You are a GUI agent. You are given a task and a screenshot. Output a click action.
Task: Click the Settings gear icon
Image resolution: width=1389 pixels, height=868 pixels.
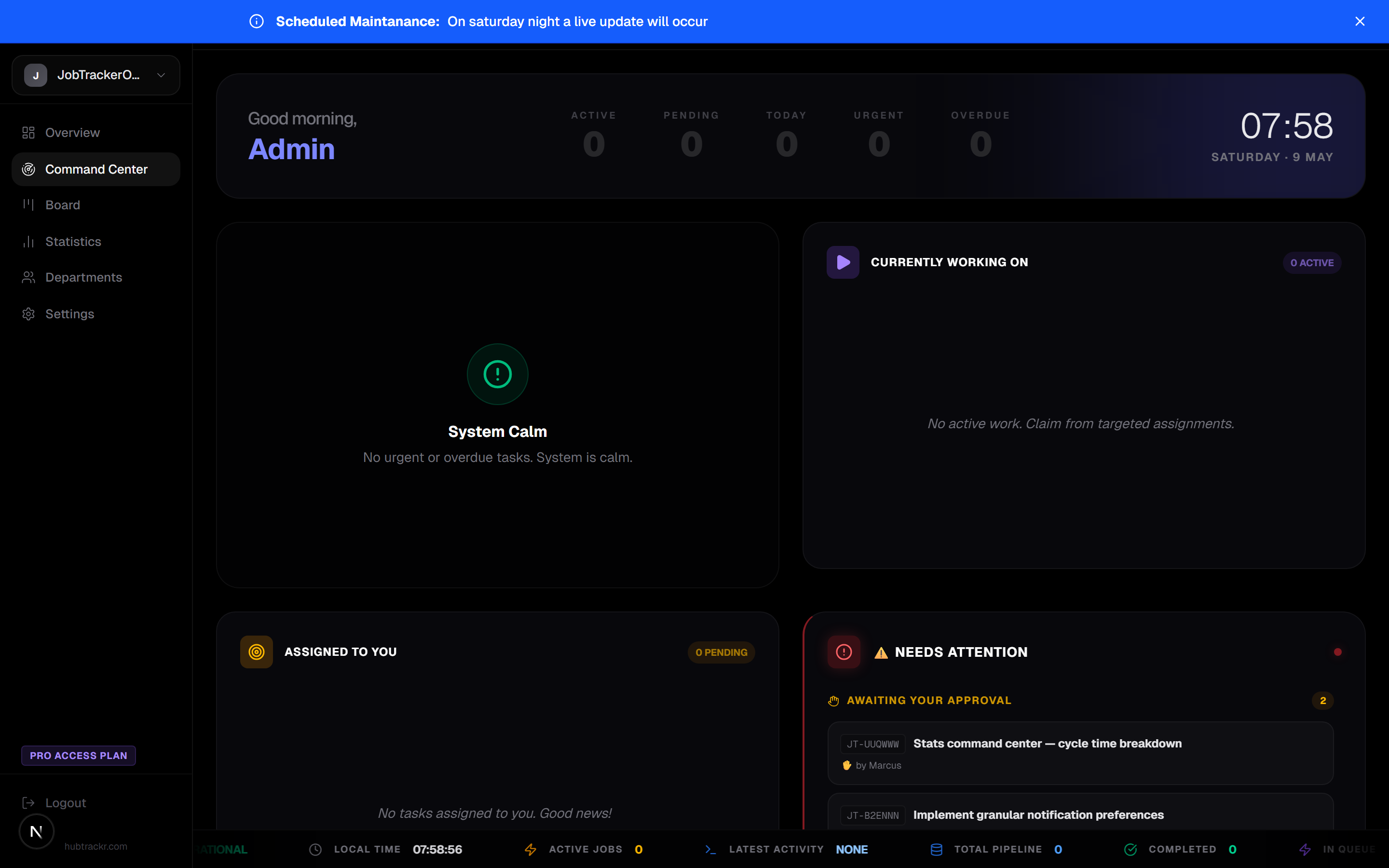click(x=29, y=314)
